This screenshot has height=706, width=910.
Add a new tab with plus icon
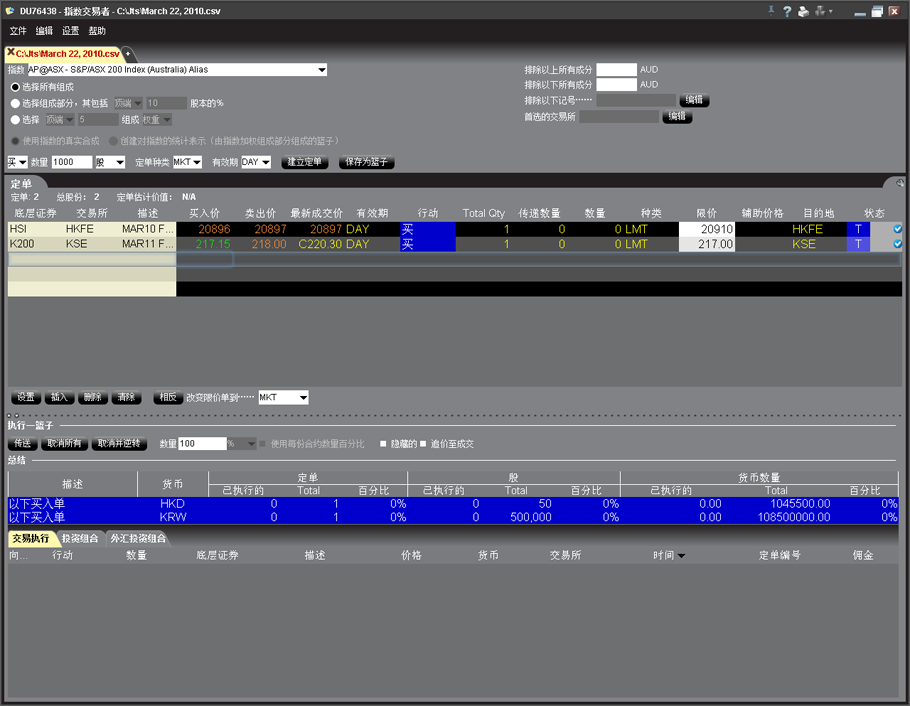coord(128,53)
